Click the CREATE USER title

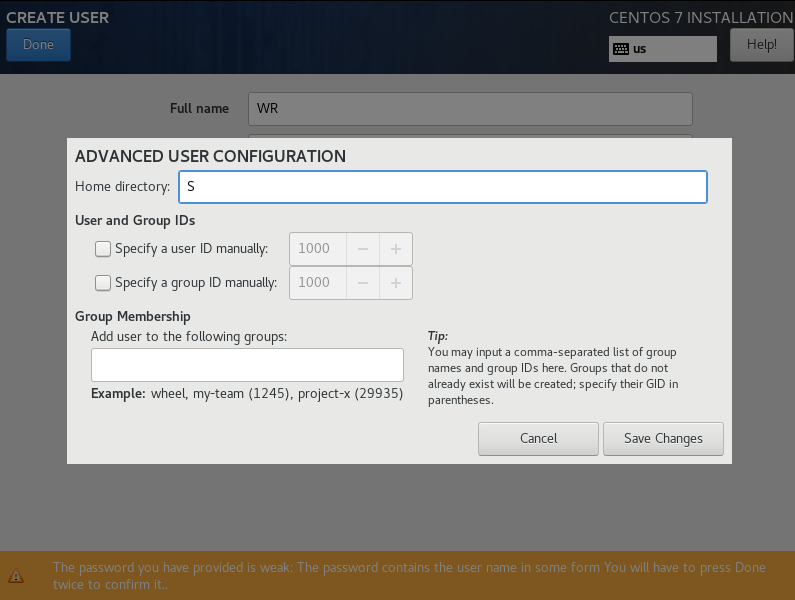(x=57, y=18)
